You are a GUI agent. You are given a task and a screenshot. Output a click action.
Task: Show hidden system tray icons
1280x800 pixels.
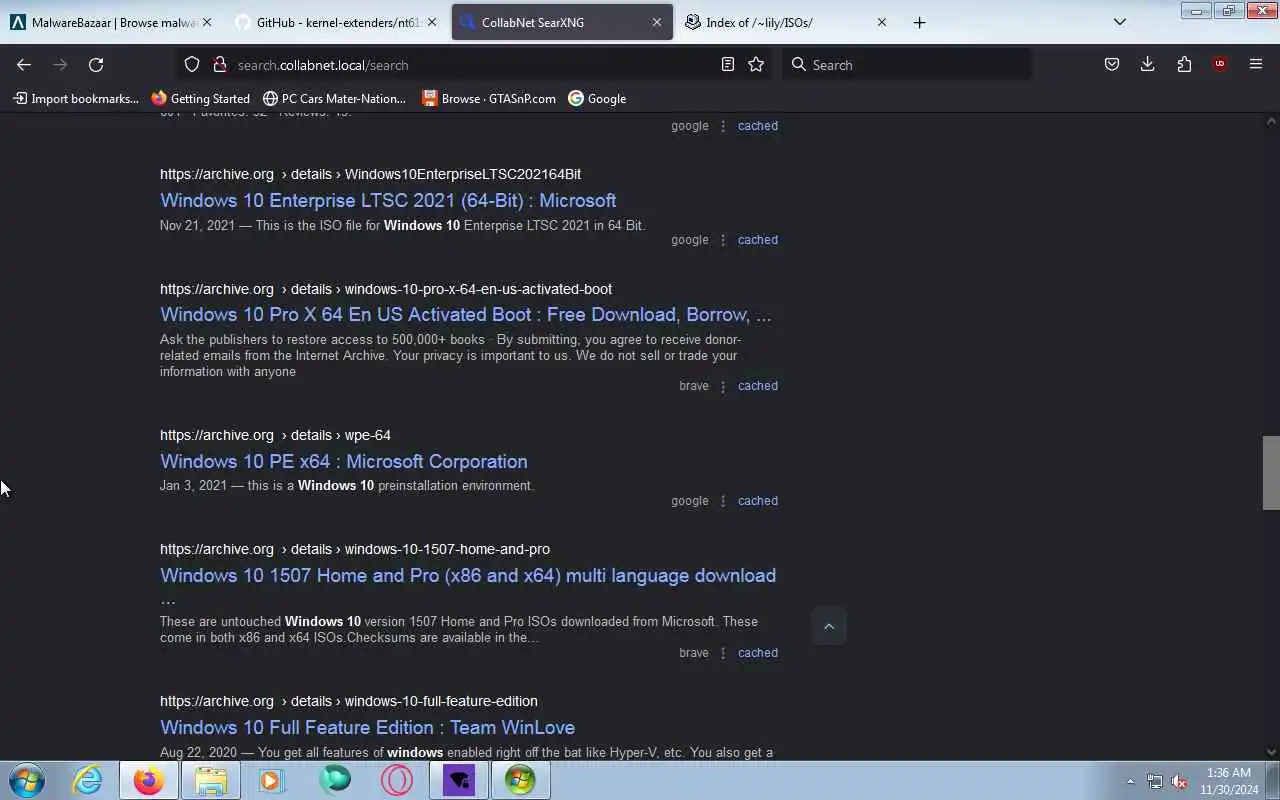[x=1130, y=781]
